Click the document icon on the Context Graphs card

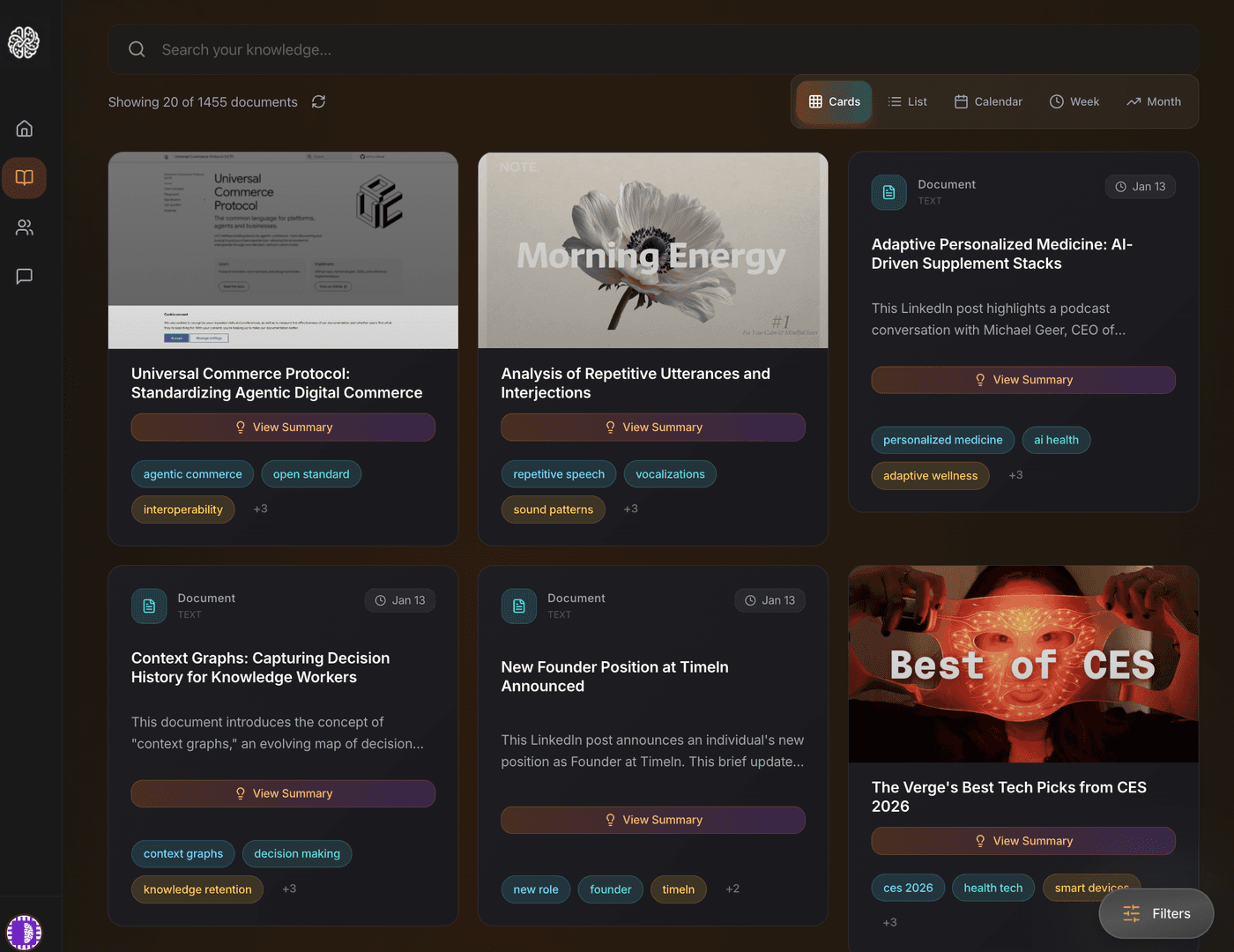[149, 606]
